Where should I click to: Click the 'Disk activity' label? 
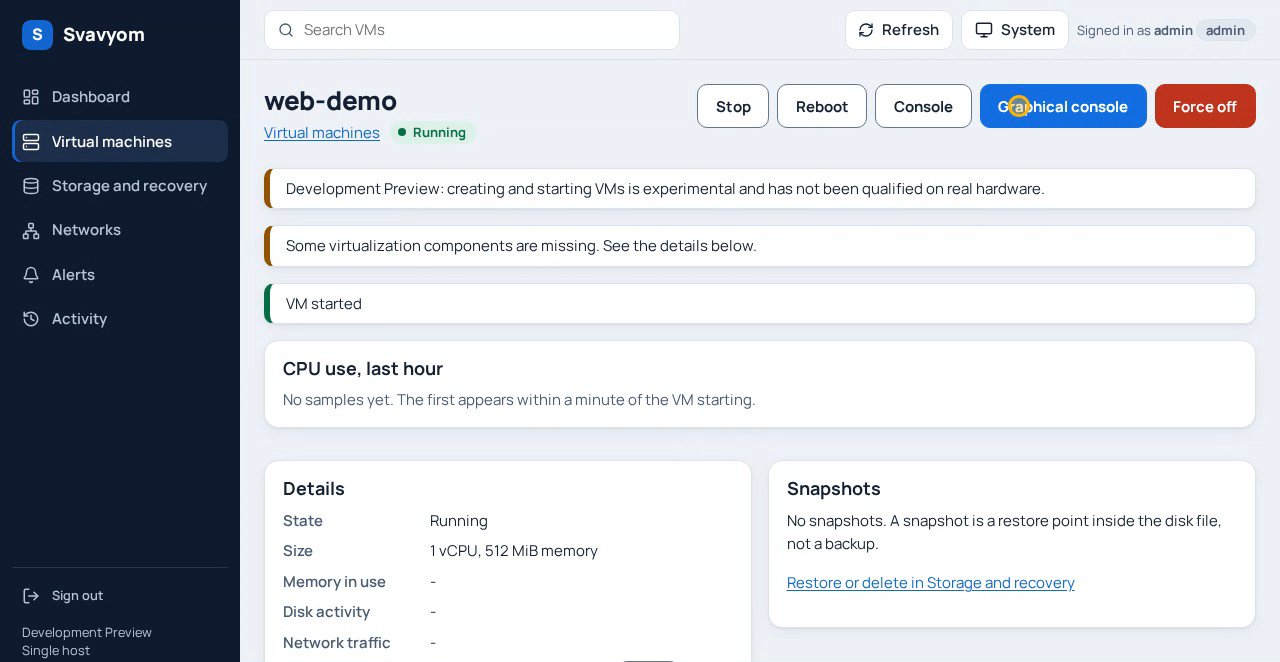coord(326,612)
